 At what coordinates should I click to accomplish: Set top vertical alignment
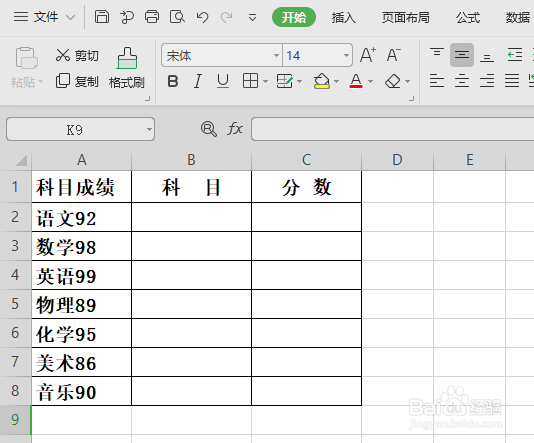(437, 54)
